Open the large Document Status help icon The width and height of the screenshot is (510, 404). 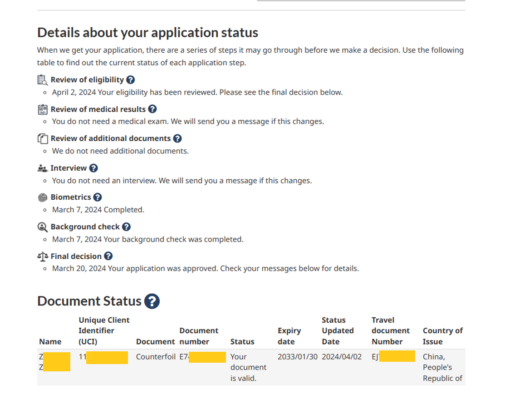point(152,301)
